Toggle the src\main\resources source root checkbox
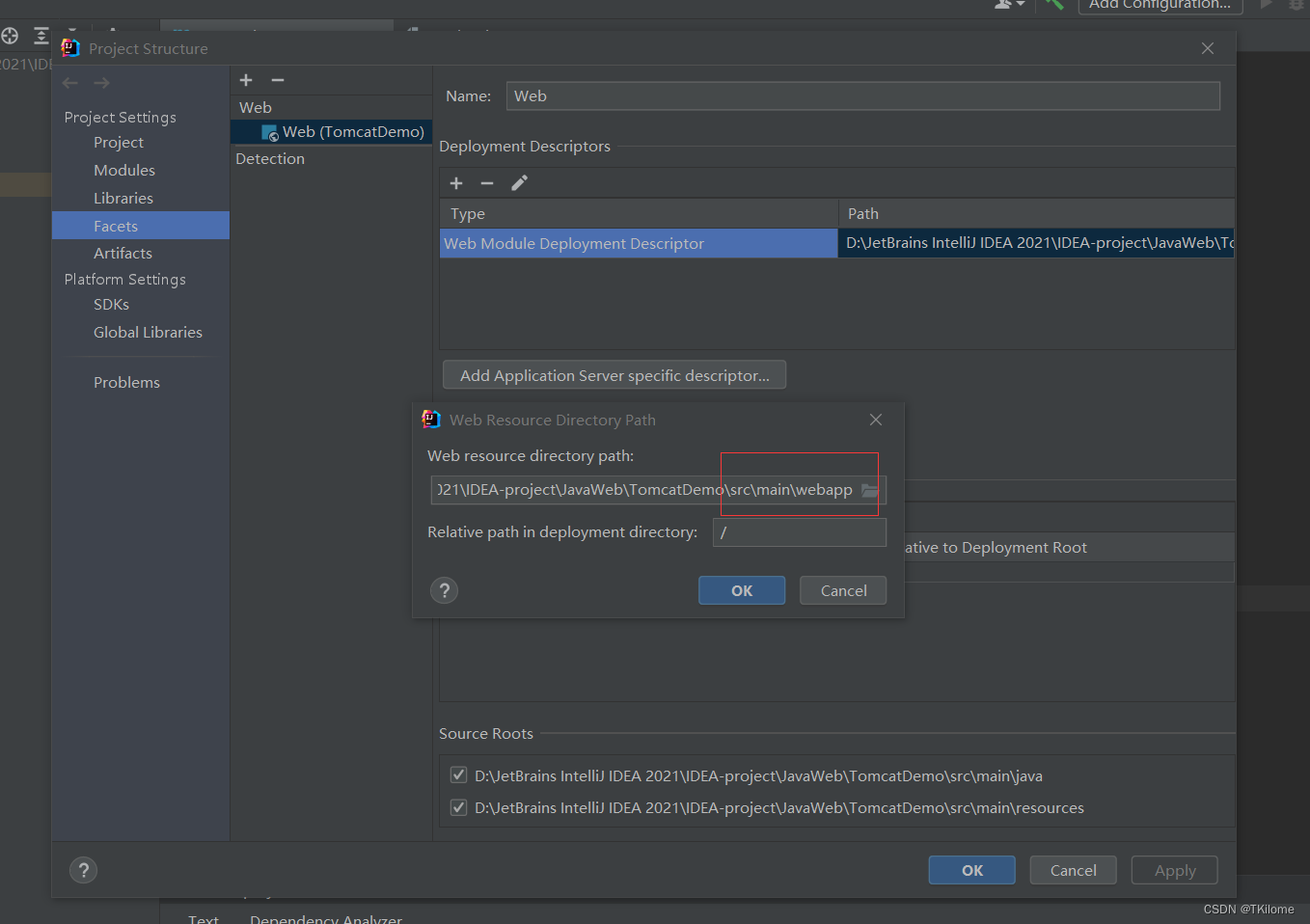The width and height of the screenshot is (1310, 924). [x=459, y=807]
